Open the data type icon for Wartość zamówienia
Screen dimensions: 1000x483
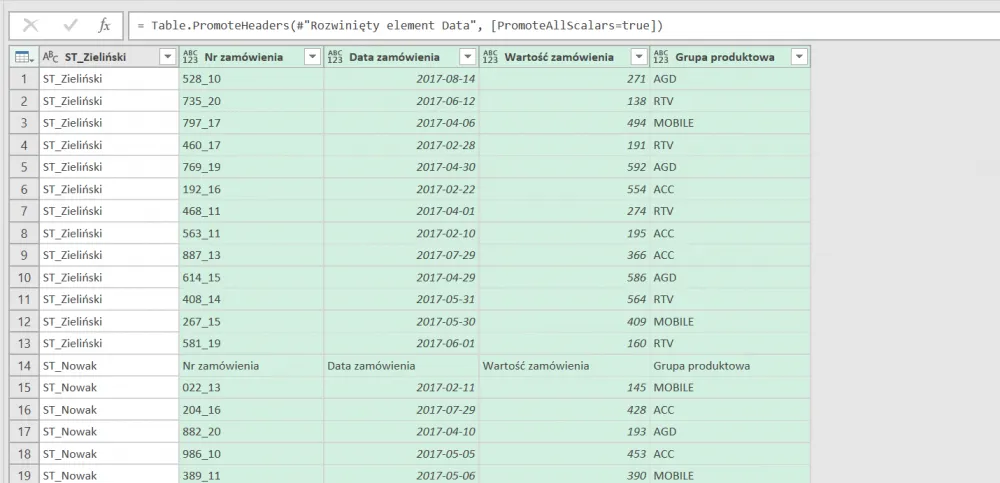(x=491, y=57)
